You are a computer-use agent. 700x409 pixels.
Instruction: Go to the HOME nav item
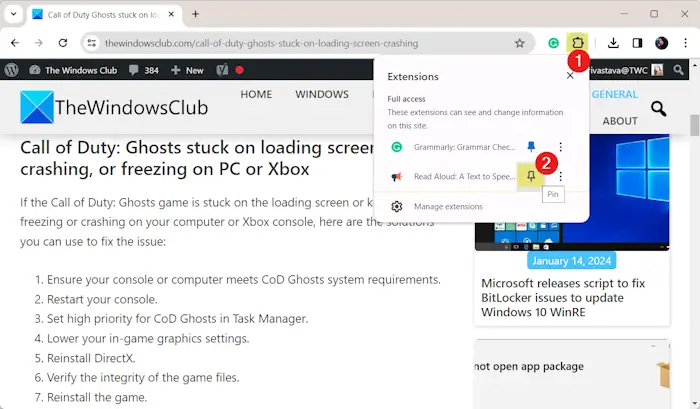tap(256, 94)
